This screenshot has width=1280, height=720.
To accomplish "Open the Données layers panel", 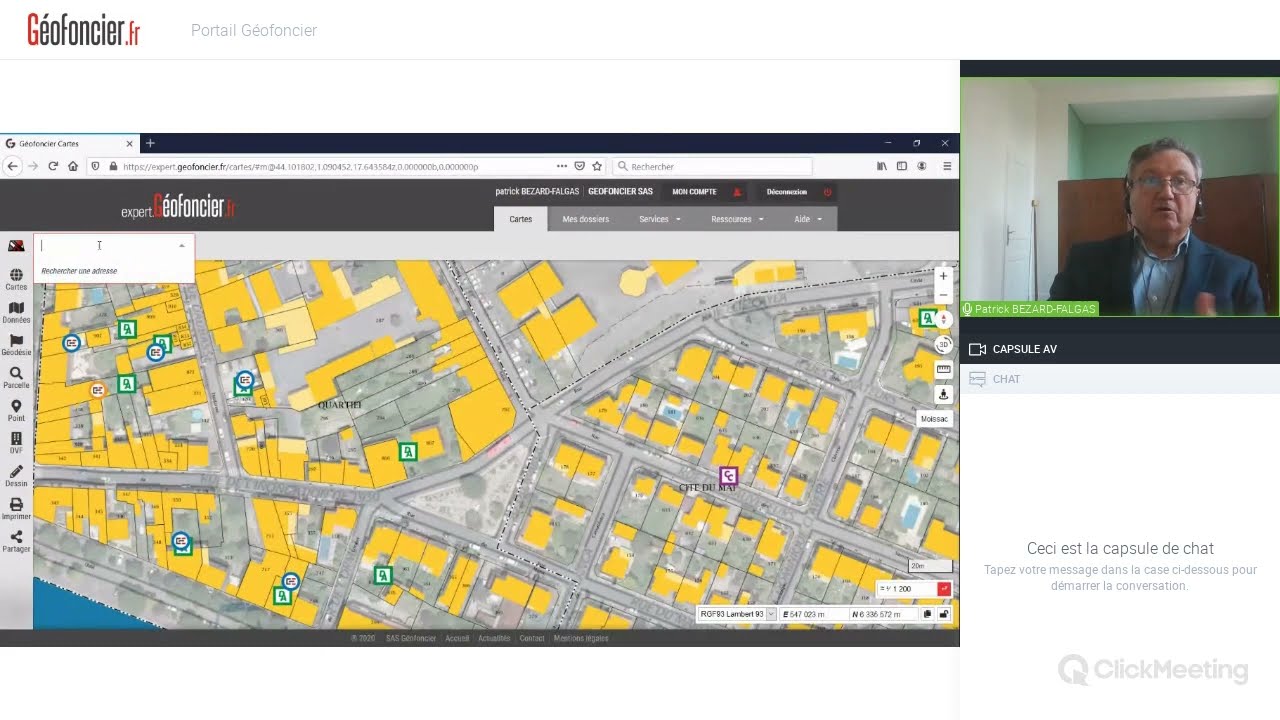I will coord(16,312).
